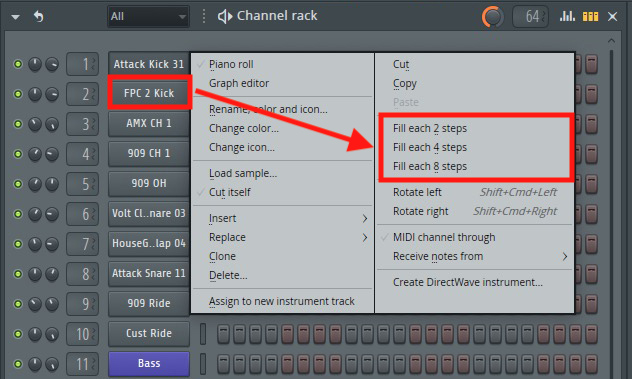The height and width of the screenshot is (379, 632).
Task: Select the Cust Ride channel button
Action: point(149,333)
